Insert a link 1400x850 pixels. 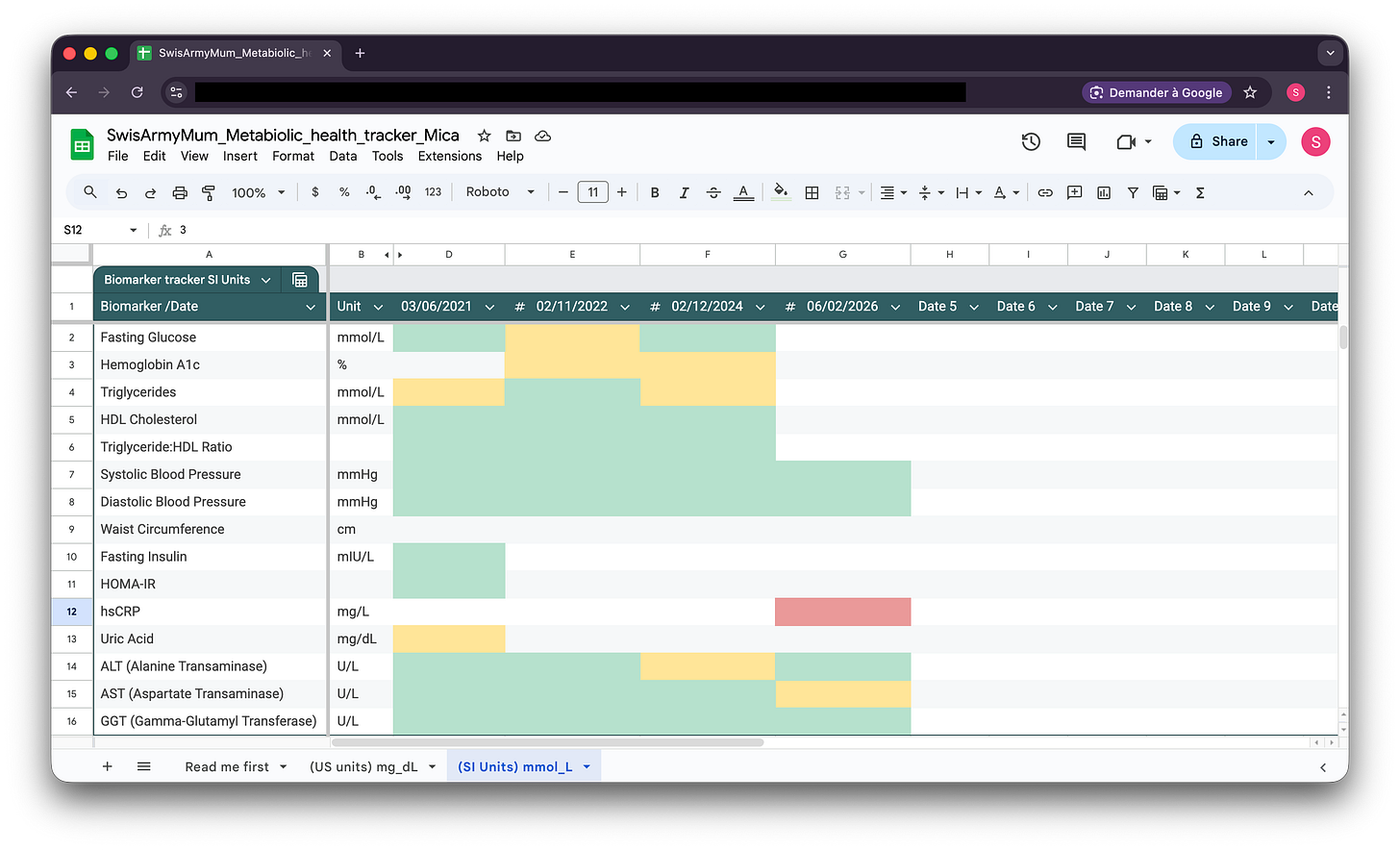point(1045,192)
